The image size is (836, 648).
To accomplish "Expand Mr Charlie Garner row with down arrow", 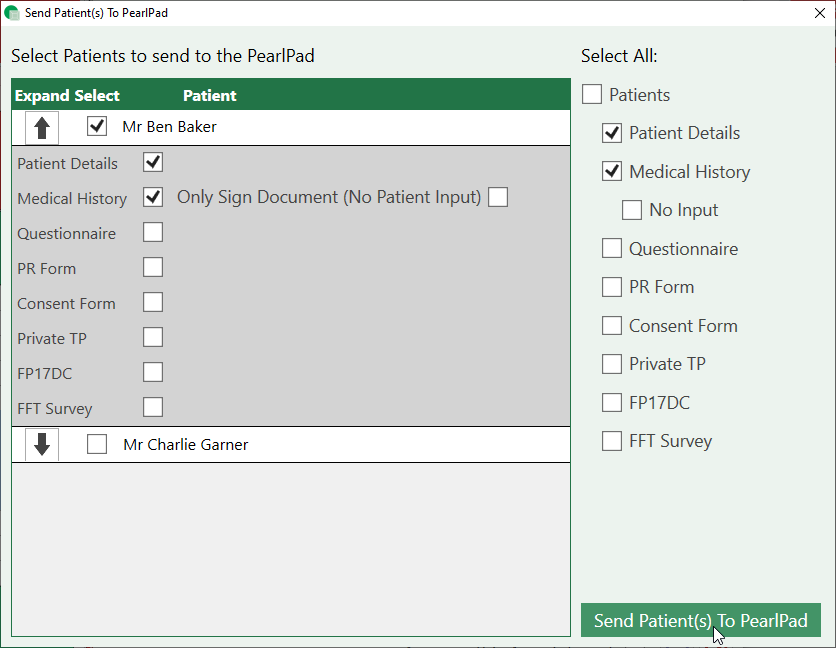I will click(41, 445).
